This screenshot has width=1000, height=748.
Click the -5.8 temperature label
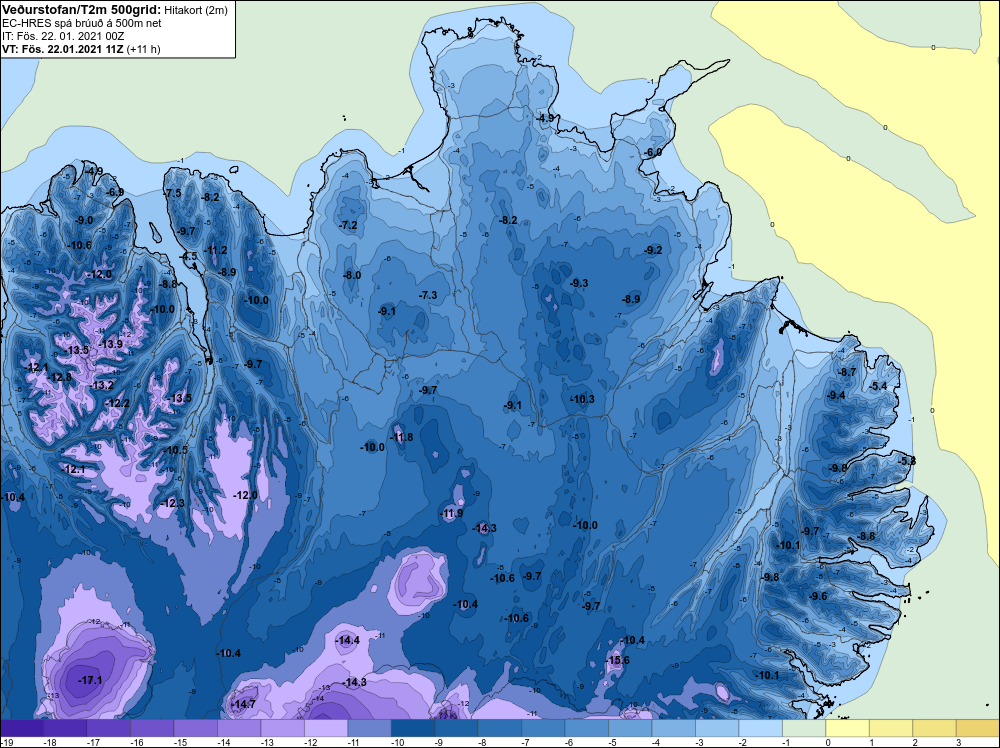(907, 460)
